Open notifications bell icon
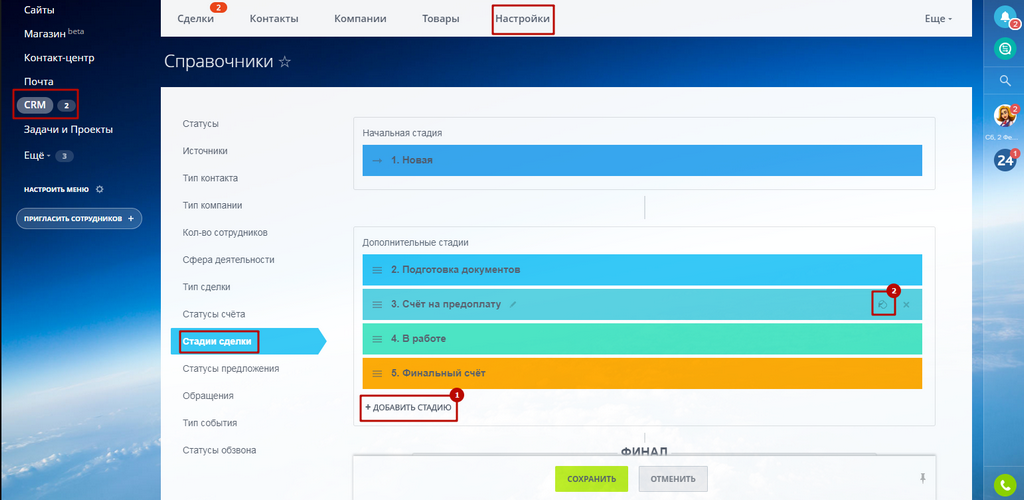 [1004, 18]
